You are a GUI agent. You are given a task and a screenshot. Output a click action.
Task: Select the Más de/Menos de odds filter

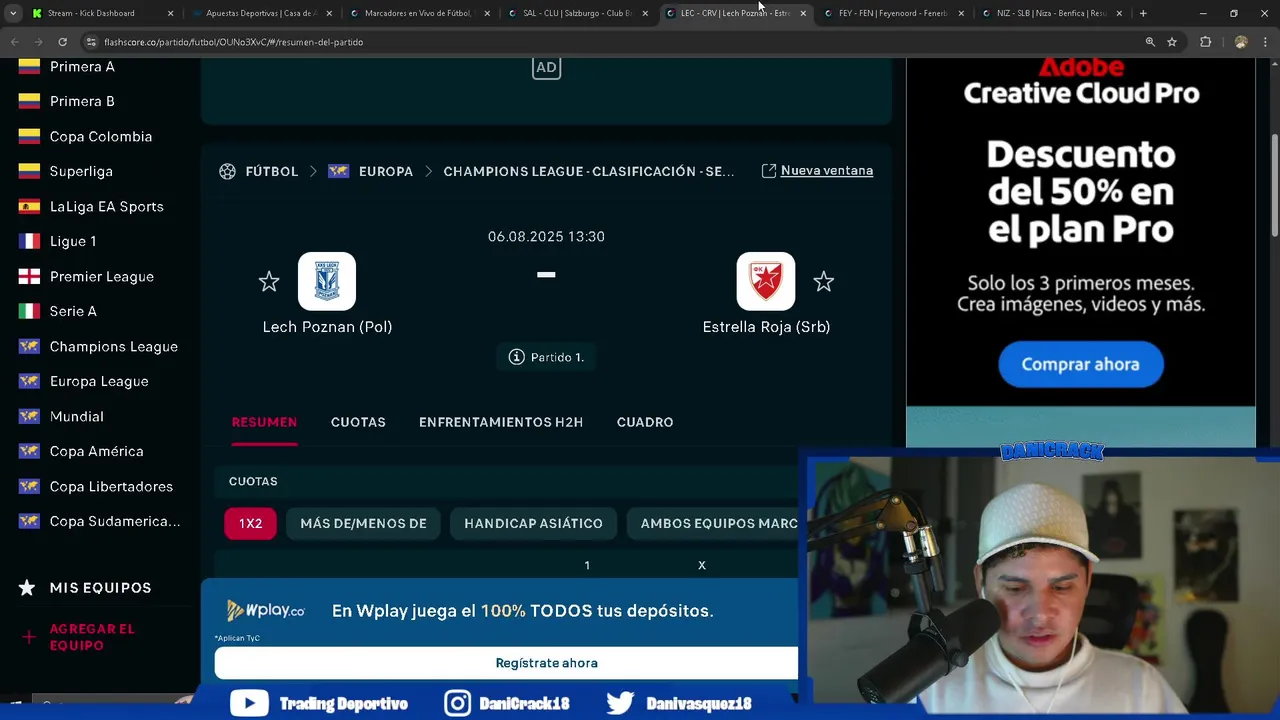[363, 523]
